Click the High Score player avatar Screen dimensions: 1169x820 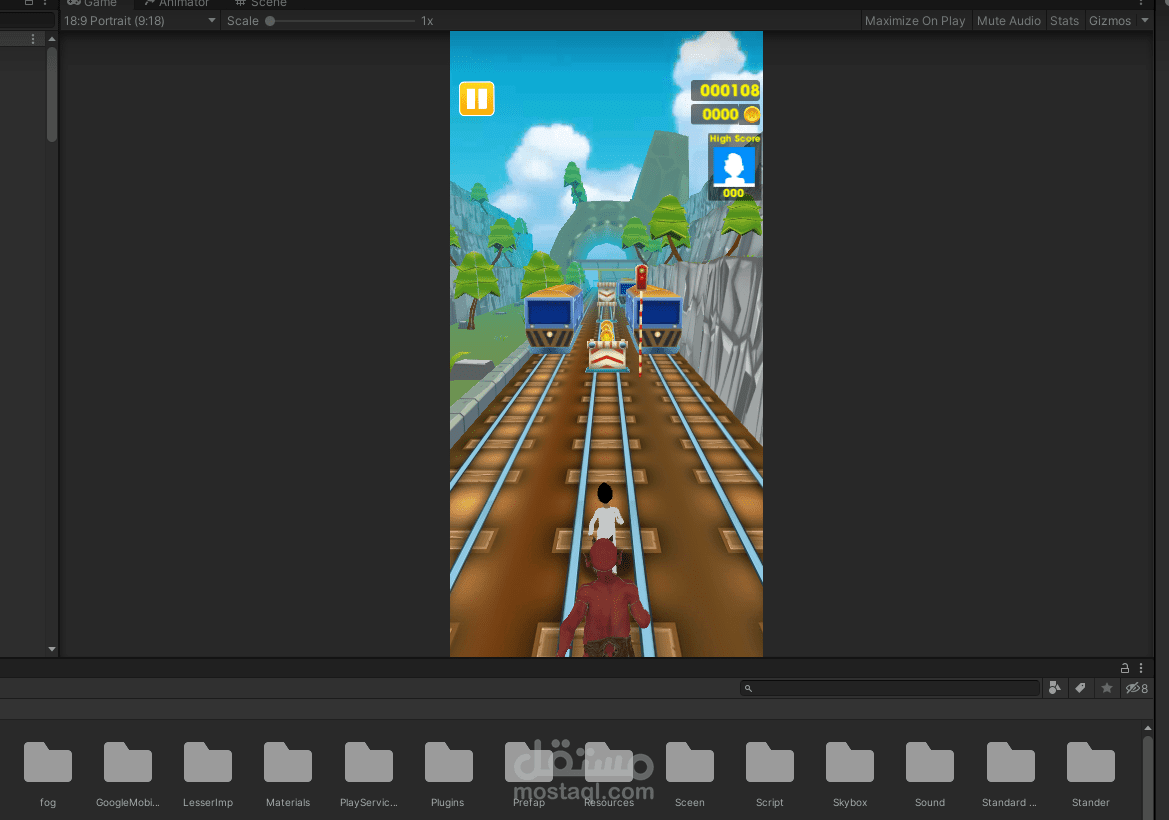(x=734, y=166)
